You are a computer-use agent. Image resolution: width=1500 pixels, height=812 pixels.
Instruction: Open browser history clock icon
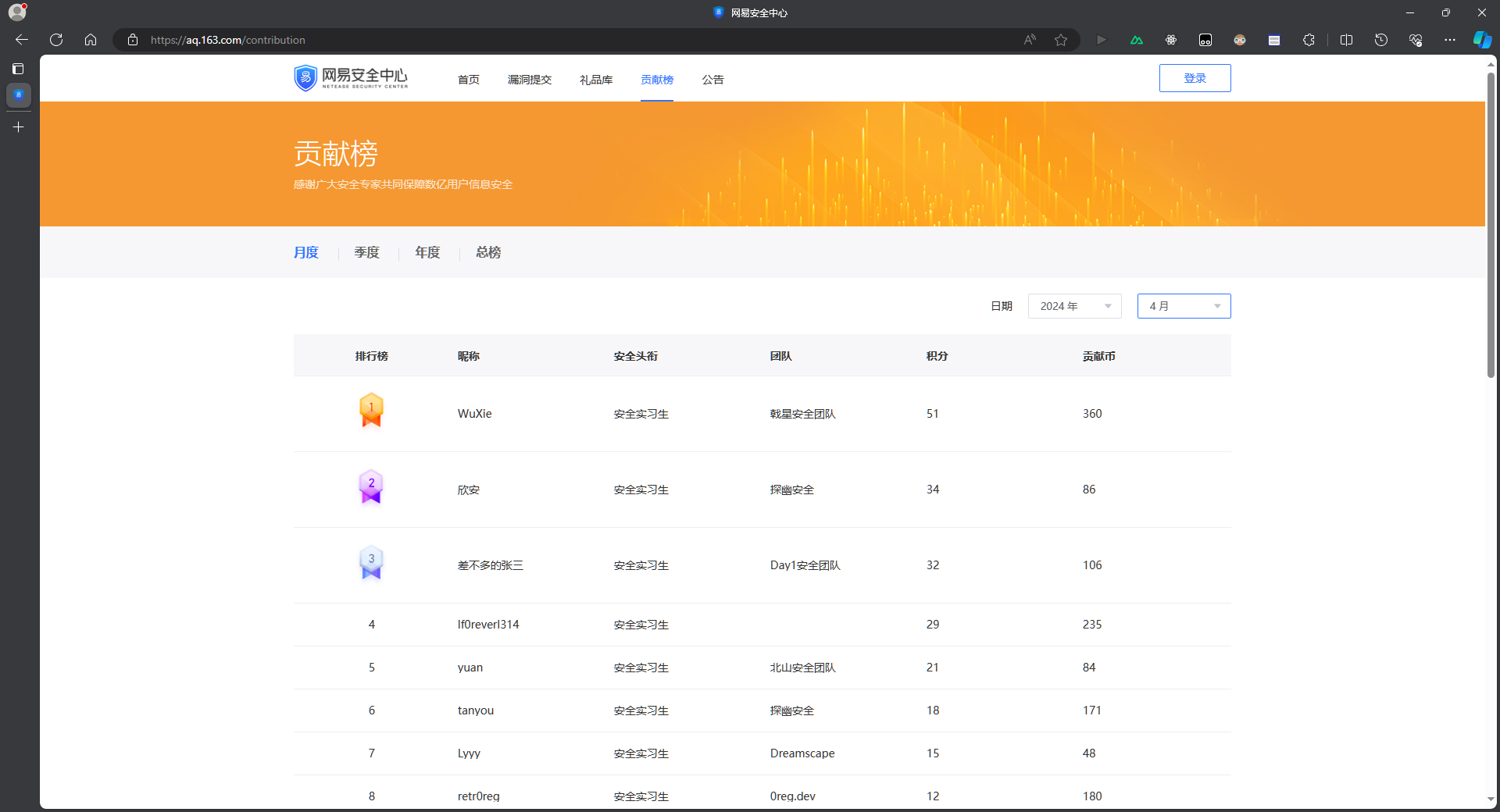tap(1381, 40)
